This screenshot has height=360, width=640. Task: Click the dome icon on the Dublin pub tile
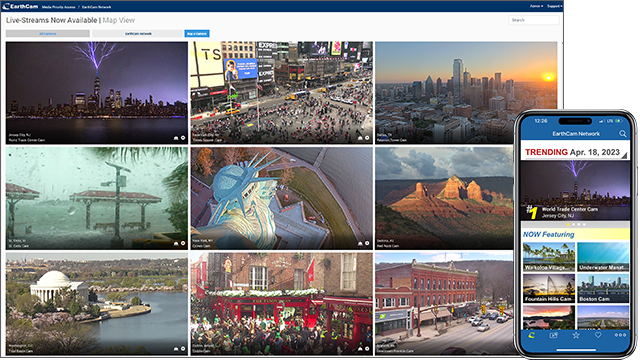(360, 349)
